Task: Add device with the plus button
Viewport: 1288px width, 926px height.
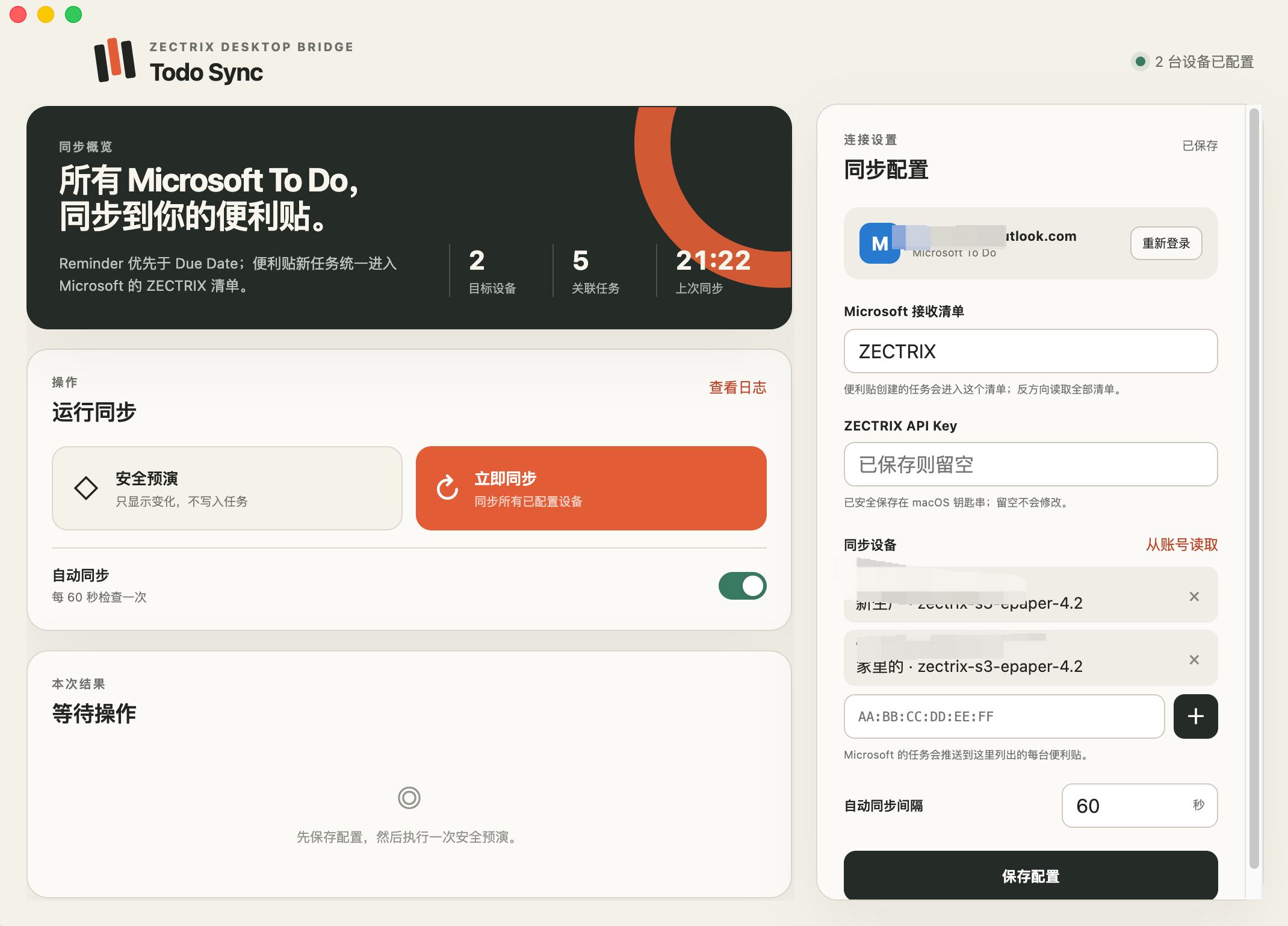Action: click(1196, 716)
